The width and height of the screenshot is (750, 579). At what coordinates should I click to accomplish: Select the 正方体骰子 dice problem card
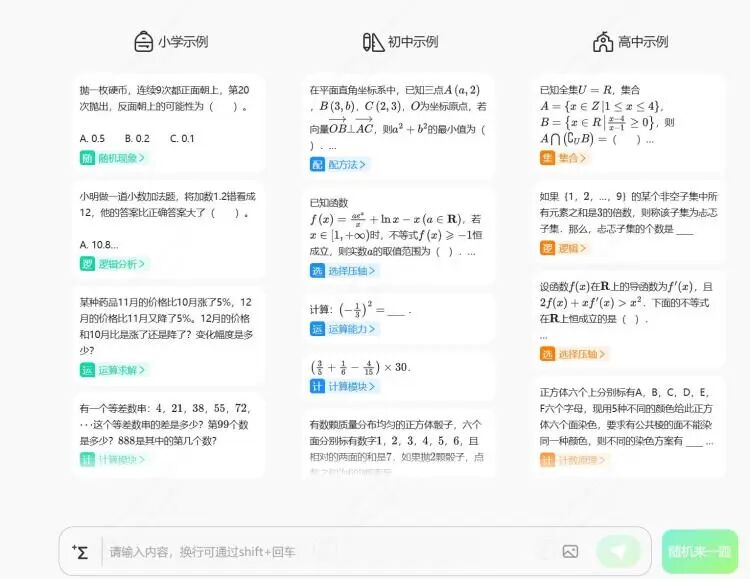coord(399,444)
